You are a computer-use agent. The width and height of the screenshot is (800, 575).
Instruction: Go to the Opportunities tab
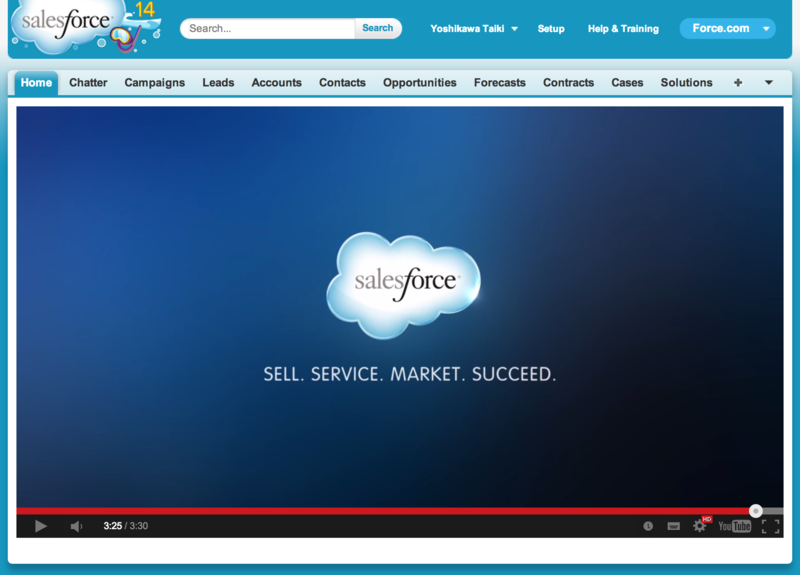coord(420,83)
